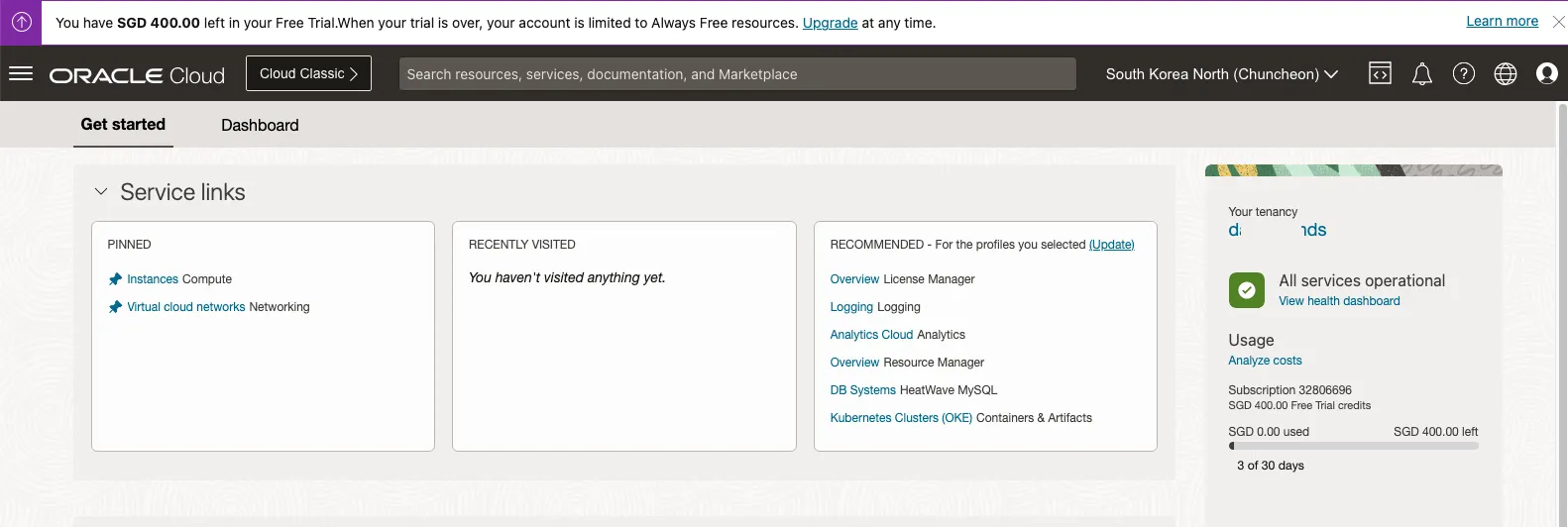The image size is (1568, 527).
Task: Click 'You haven't visited anything yet' text
Action: (x=567, y=277)
